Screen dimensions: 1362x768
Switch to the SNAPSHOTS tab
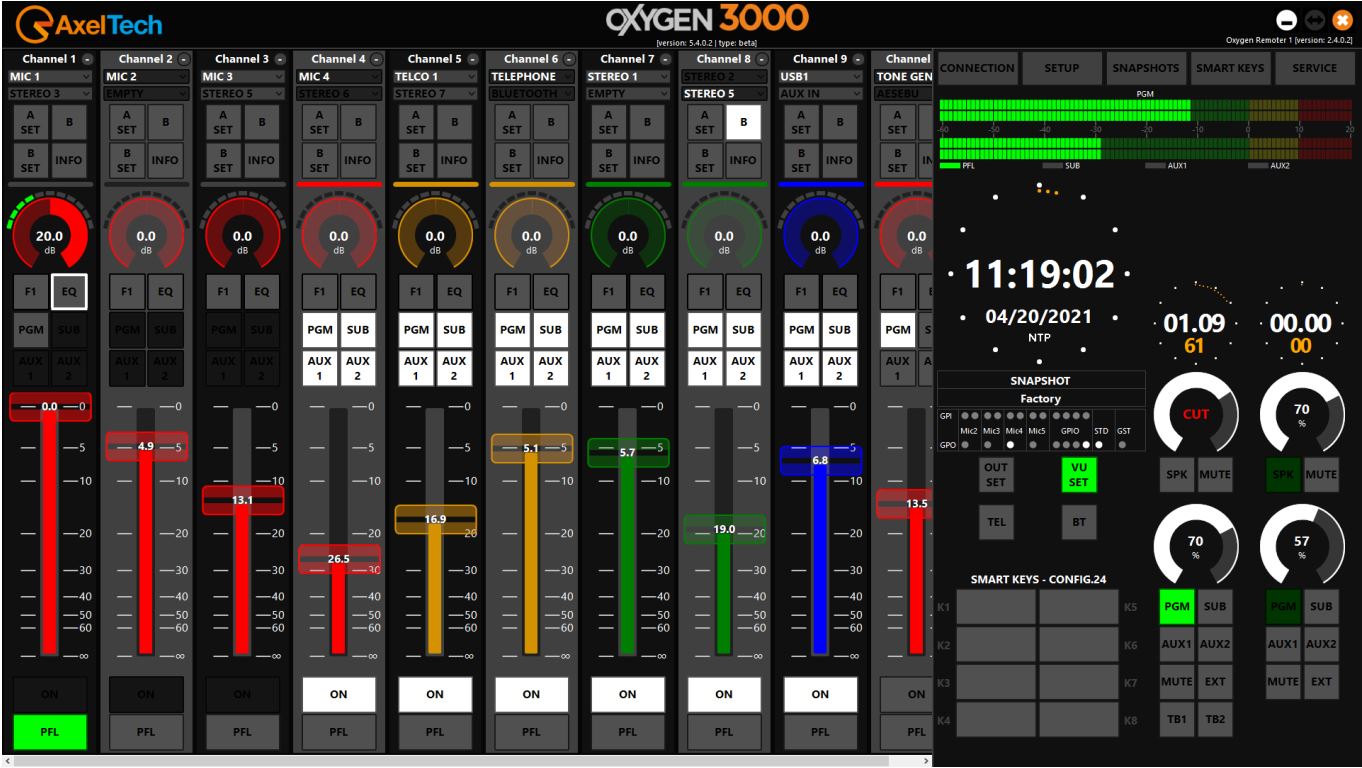[1146, 68]
